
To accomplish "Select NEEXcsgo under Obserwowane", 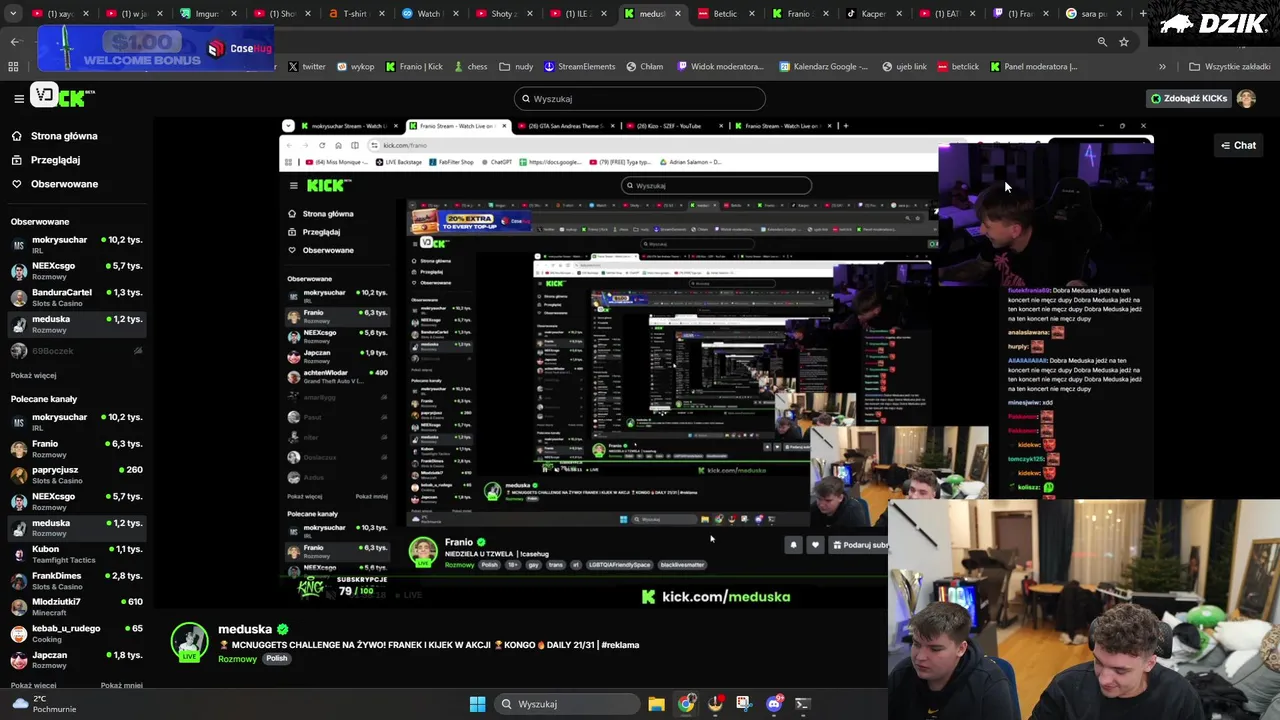I will 76,271.
